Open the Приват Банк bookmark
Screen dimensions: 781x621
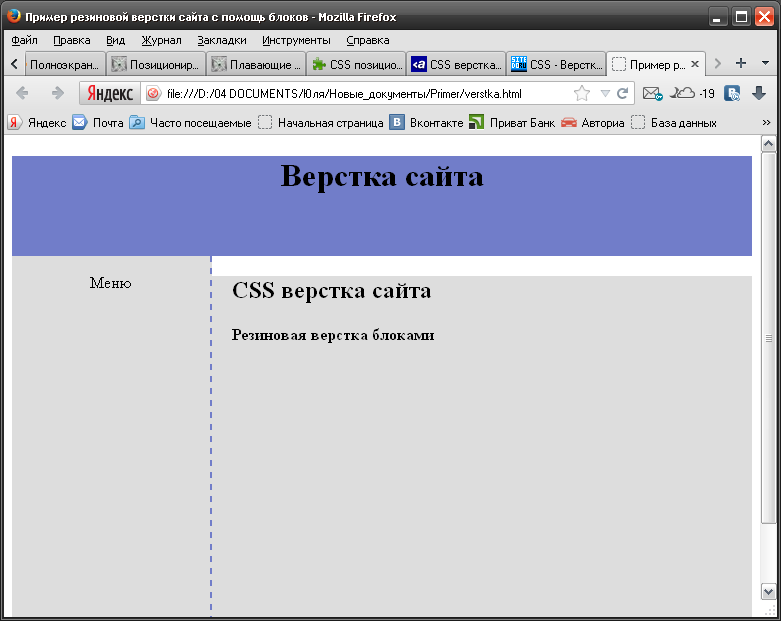tap(512, 123)
